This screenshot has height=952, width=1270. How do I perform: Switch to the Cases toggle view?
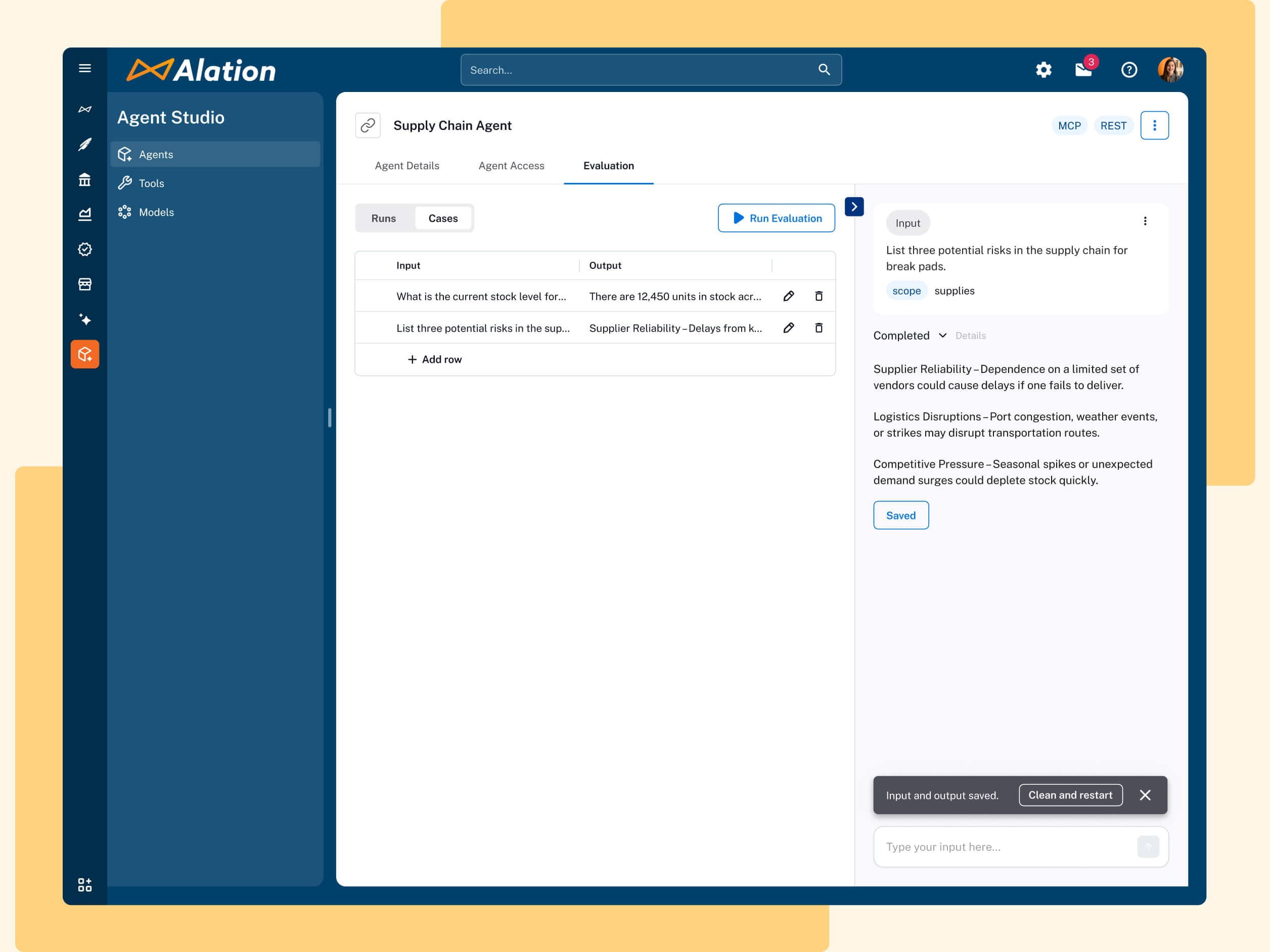pos(443,218)
